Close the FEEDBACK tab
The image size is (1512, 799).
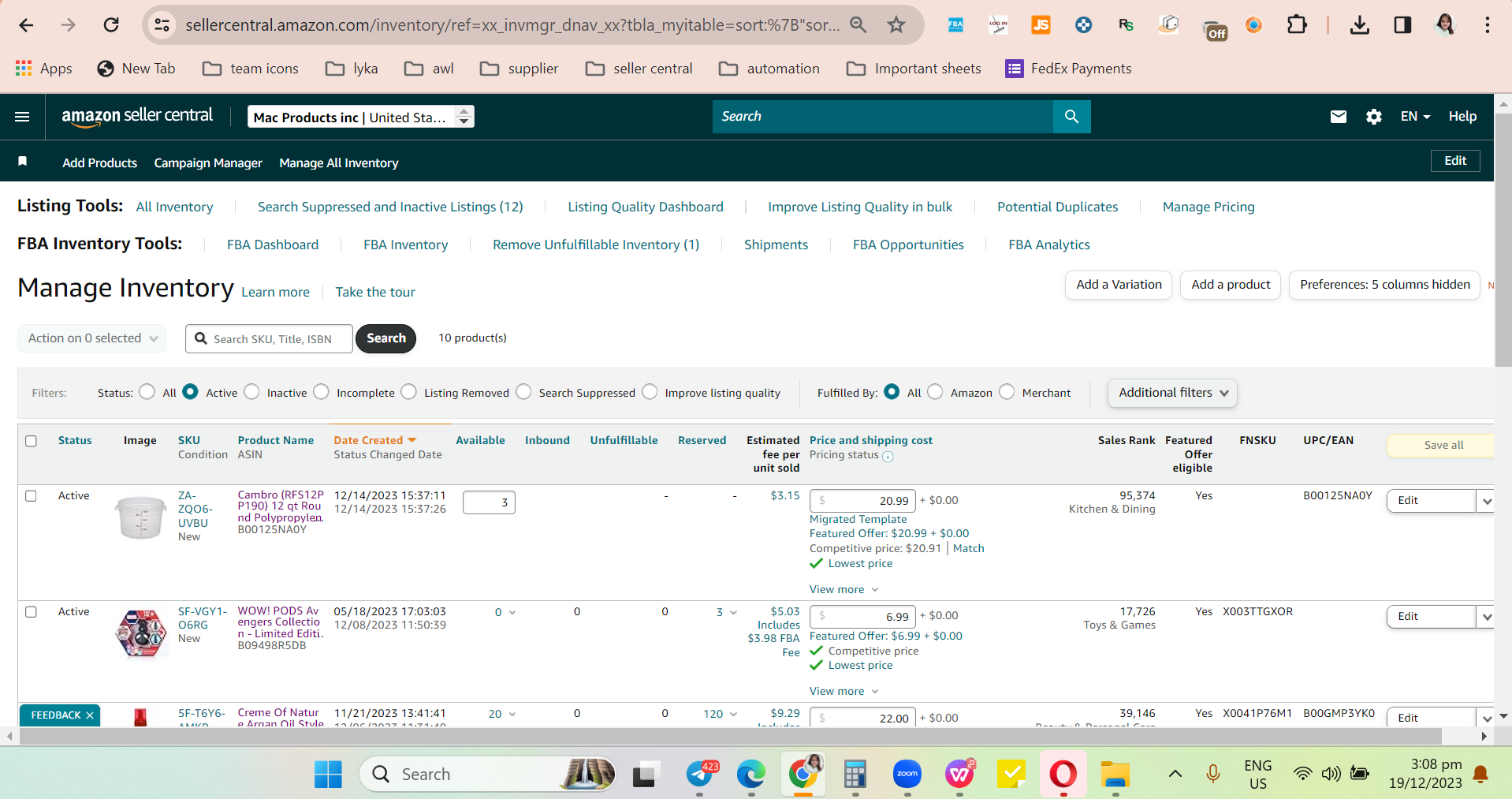click(x=90, y=715)
